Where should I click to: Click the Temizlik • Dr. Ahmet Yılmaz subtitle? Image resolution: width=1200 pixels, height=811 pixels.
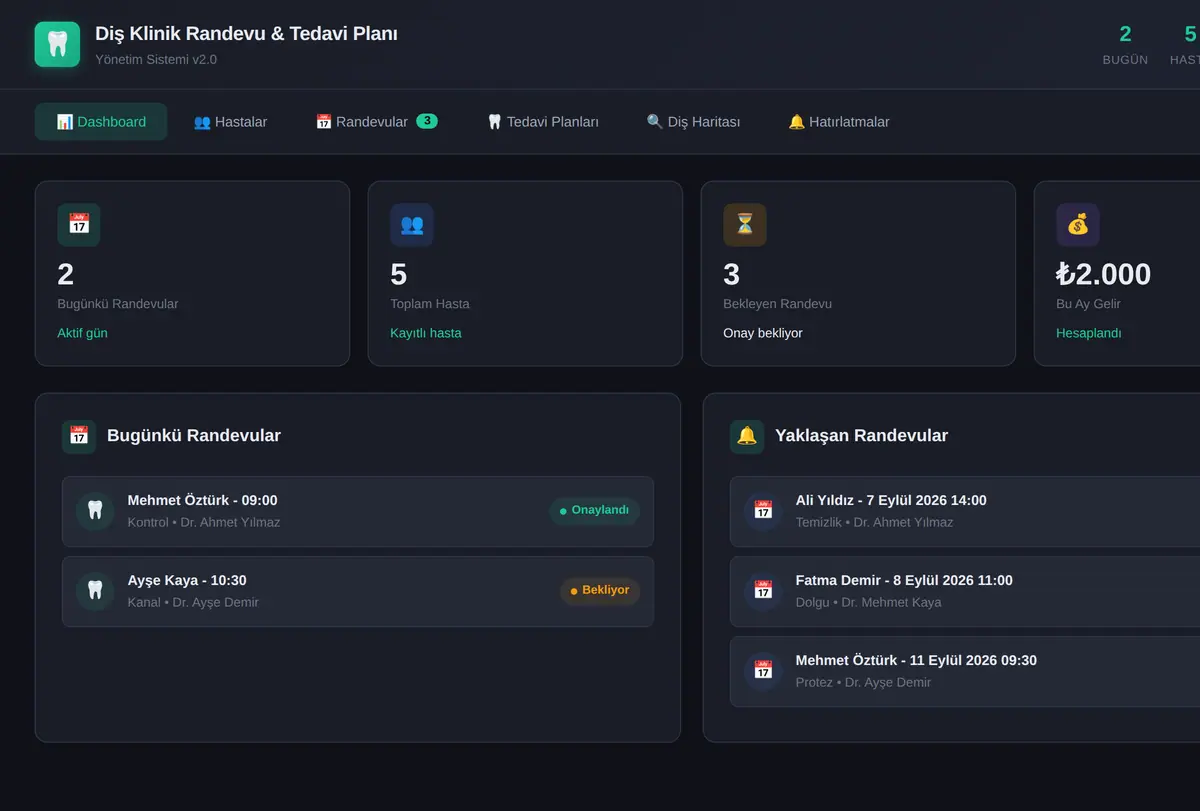pyautogui.click(x=874, y=522)
